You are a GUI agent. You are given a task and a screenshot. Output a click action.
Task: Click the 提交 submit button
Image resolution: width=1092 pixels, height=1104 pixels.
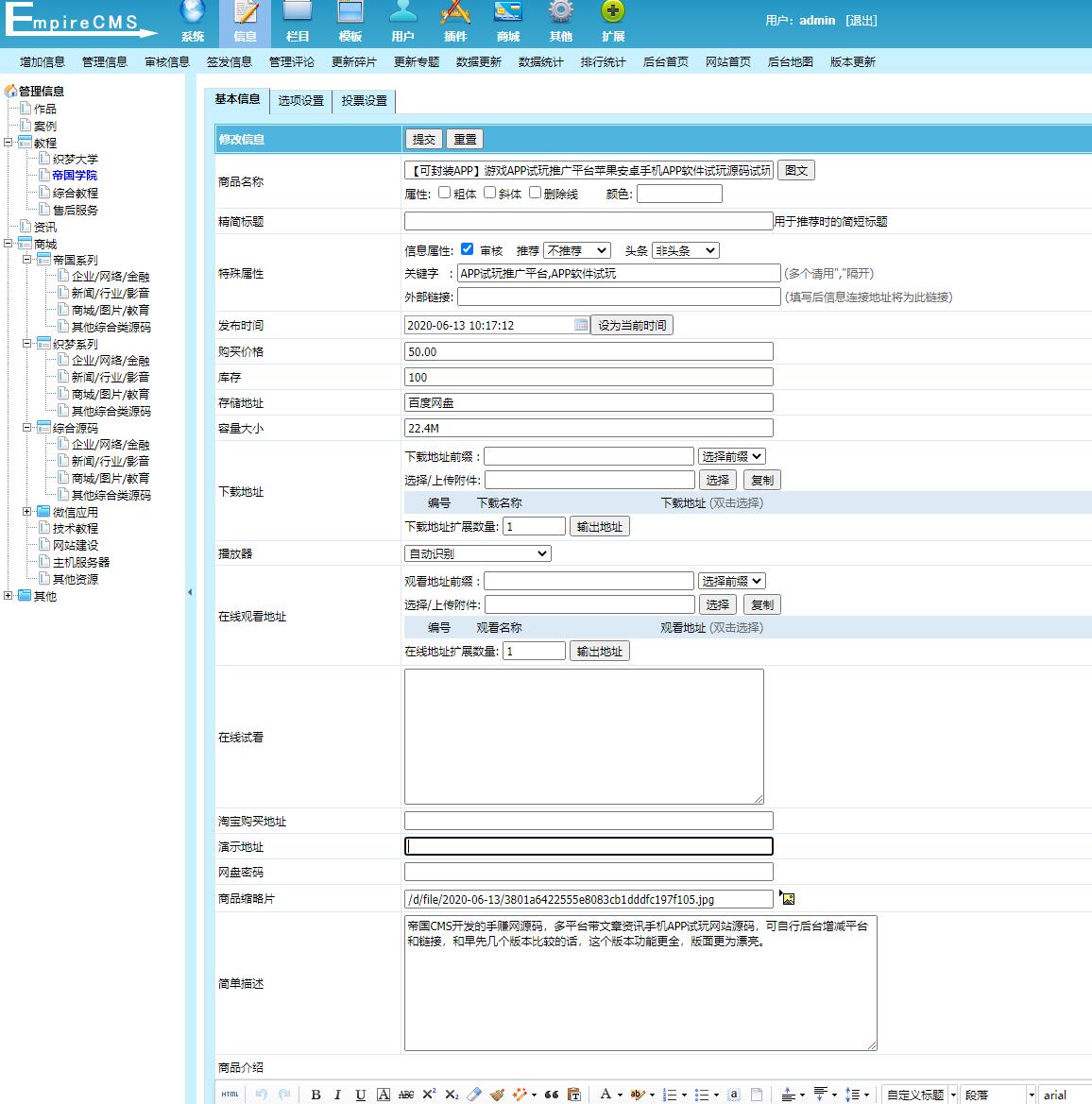[424, 139]
